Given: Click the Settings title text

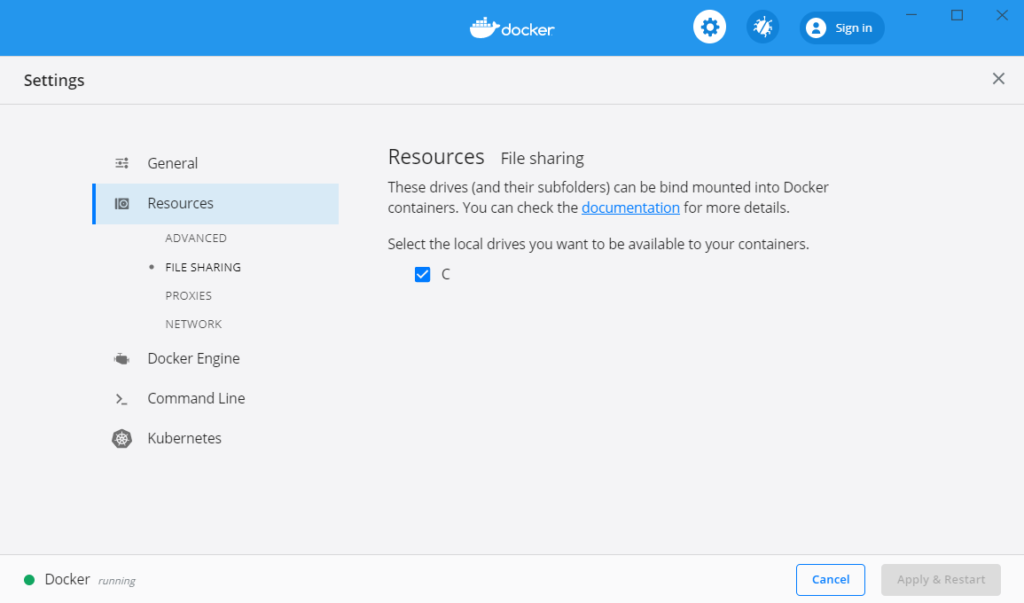Looking at the screenshot, I should pos(54,80).
